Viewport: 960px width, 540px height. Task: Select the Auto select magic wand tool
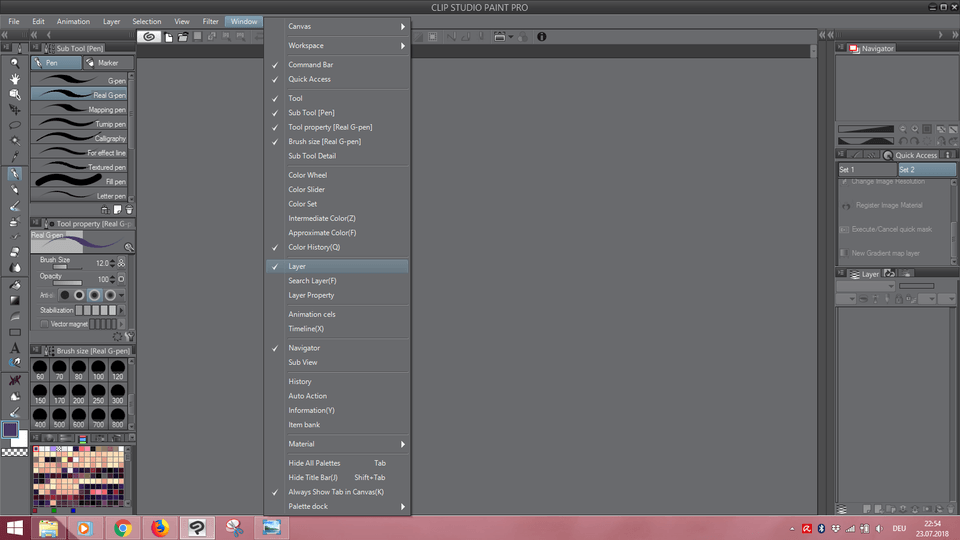click(x=15, y=140)
